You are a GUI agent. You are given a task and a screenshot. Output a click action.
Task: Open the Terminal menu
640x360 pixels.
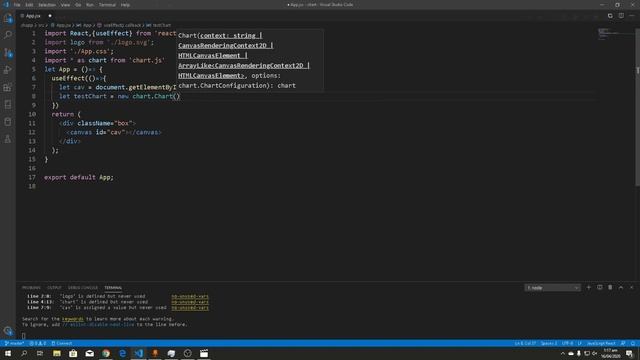coord(107,5)
